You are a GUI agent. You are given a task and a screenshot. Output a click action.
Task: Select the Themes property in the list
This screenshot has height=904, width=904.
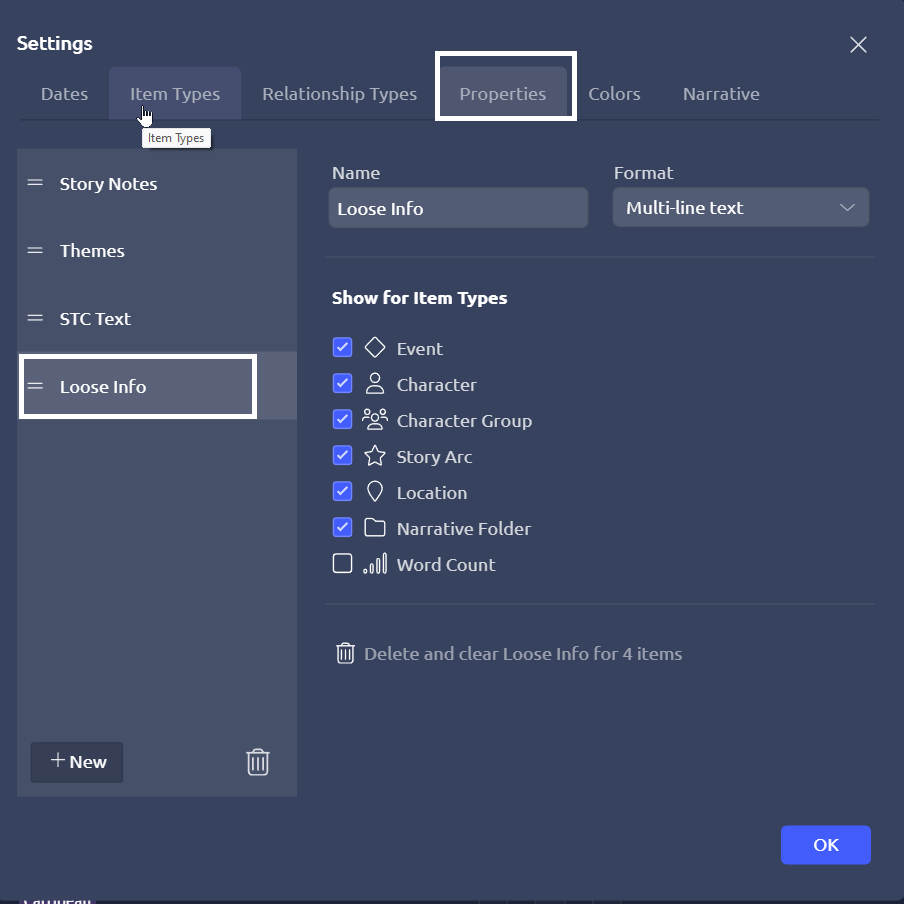pos(92,251)
